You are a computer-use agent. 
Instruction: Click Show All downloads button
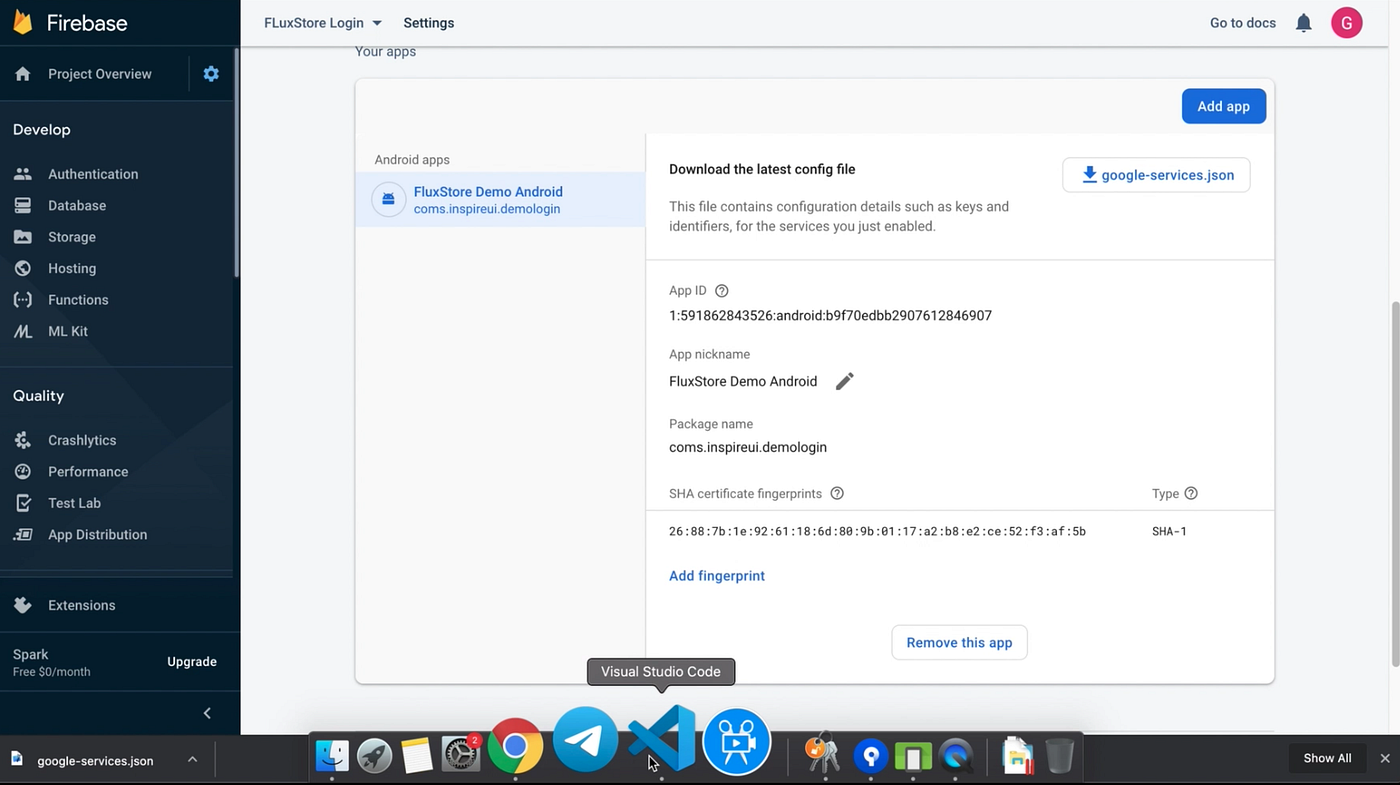pos(1327,759)
